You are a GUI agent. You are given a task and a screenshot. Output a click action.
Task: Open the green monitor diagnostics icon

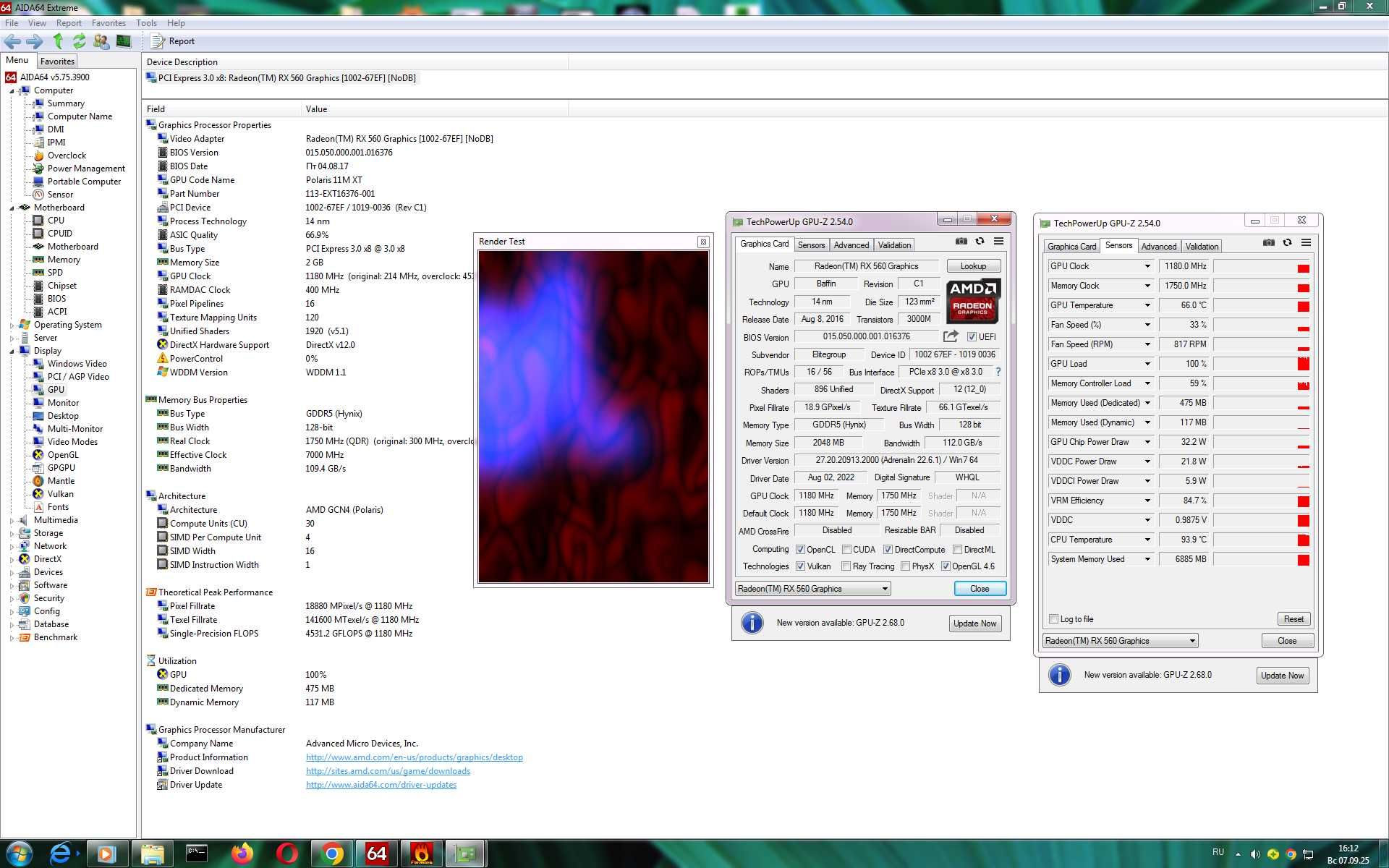pyautogui.click(x=124, y=41)
